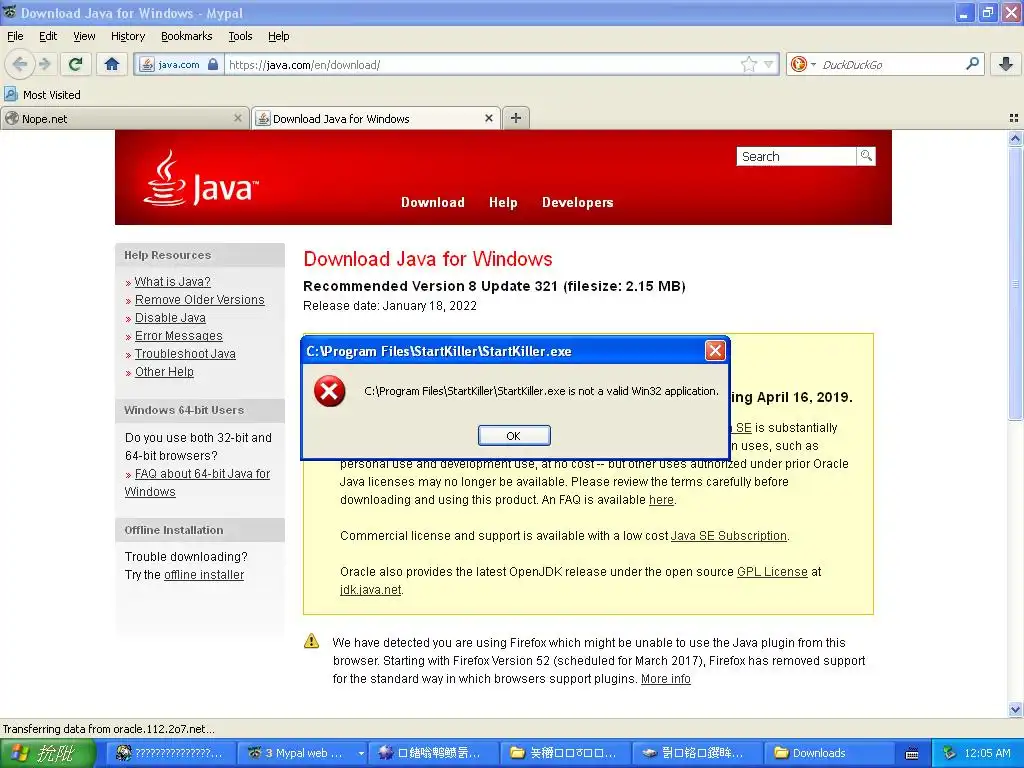Click Download in the Java banner
1024x768 pixels.
coord(433,202)
